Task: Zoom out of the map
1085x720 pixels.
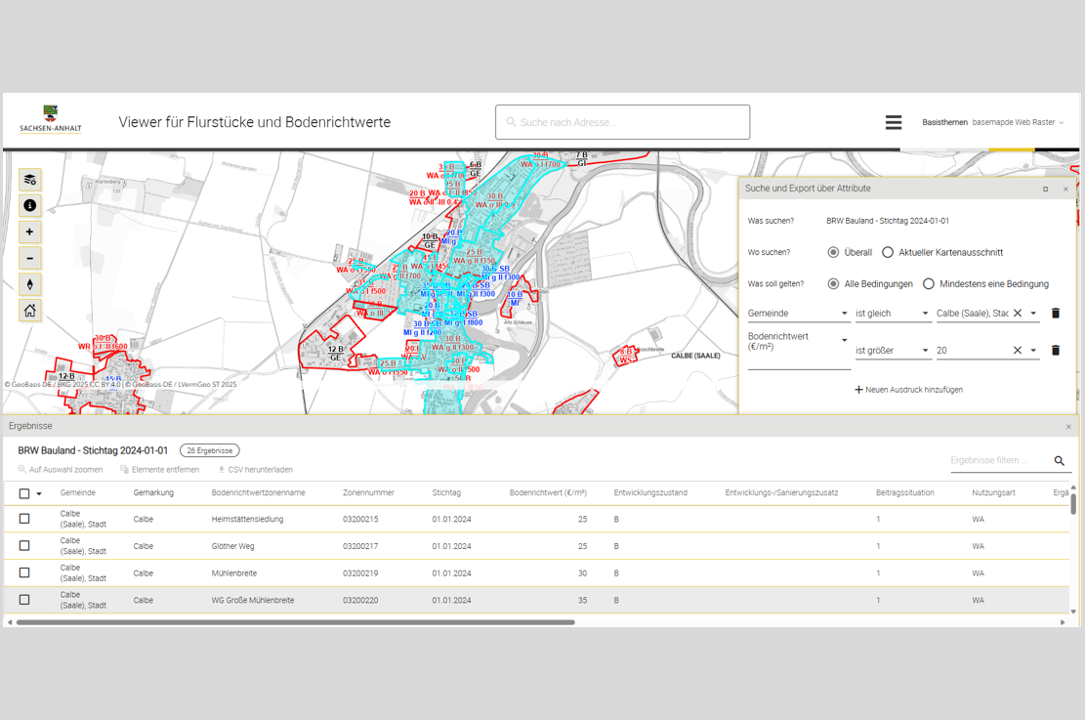Action: click(30, 258)
